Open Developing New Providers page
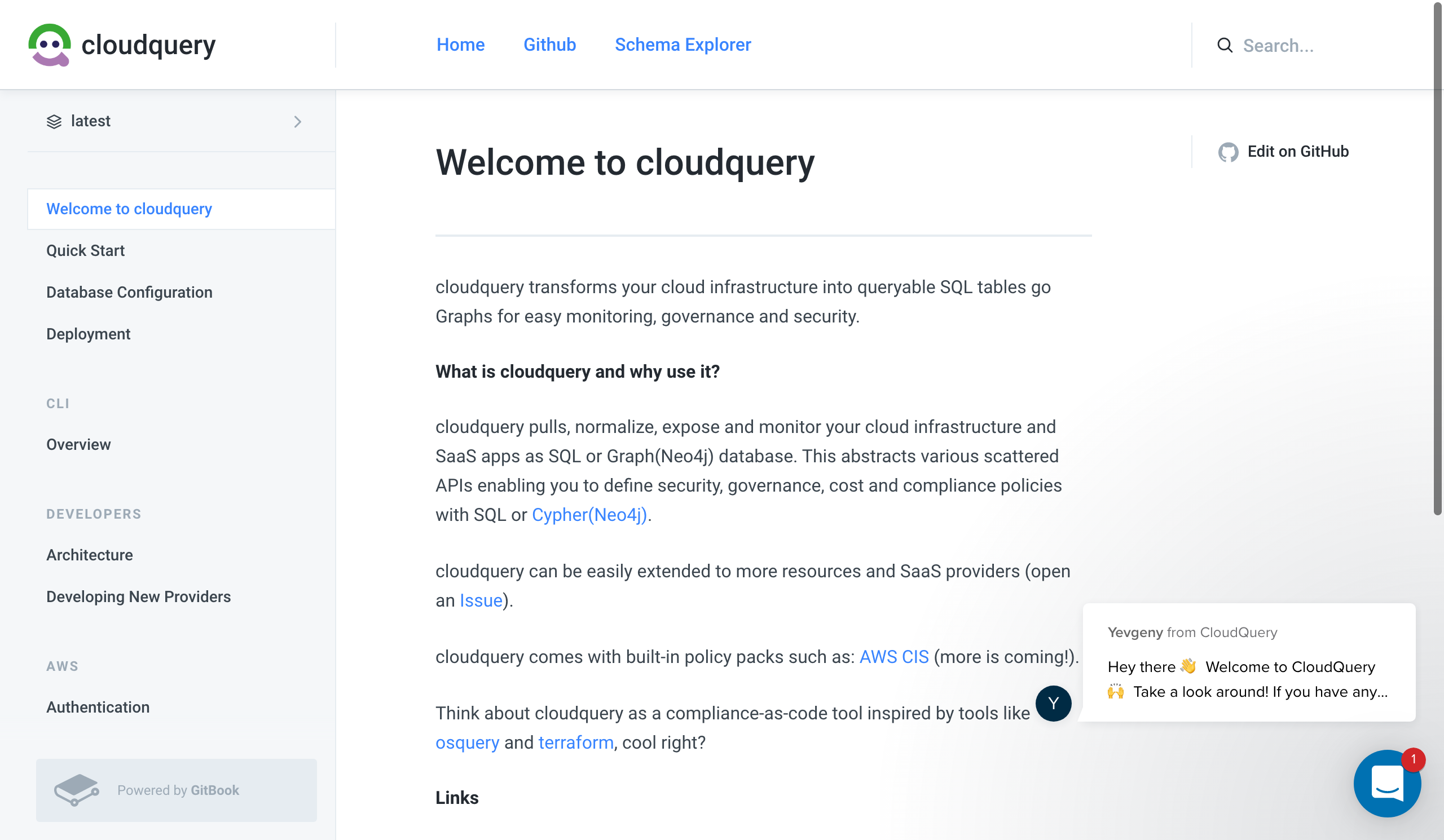This screenshot has height=840, width=1444. point(139,596)
